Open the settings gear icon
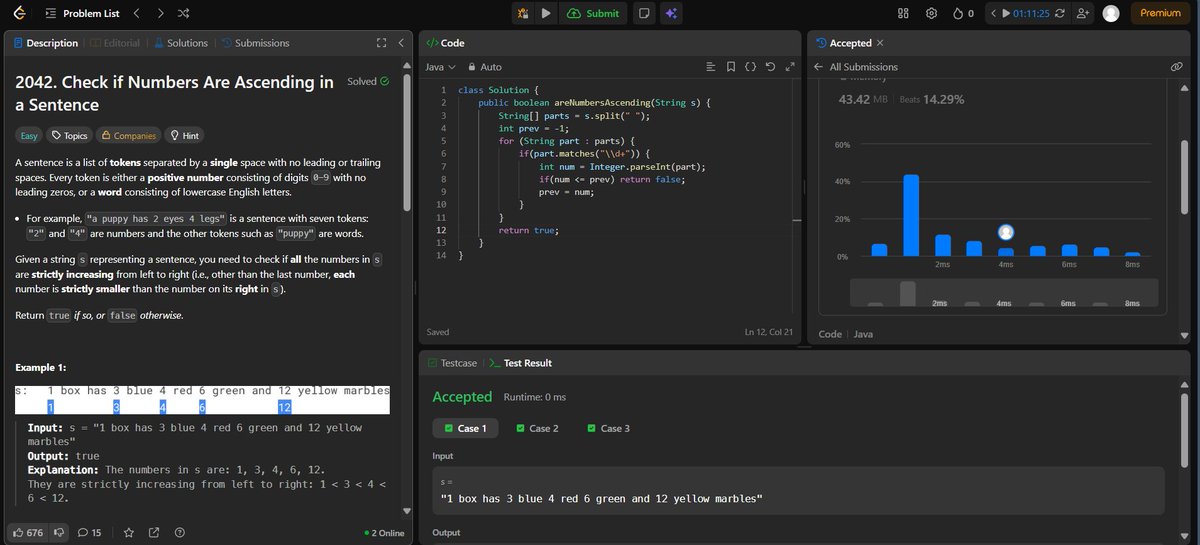The width and height of the screenshot is (1200, 545). point(931,13)
